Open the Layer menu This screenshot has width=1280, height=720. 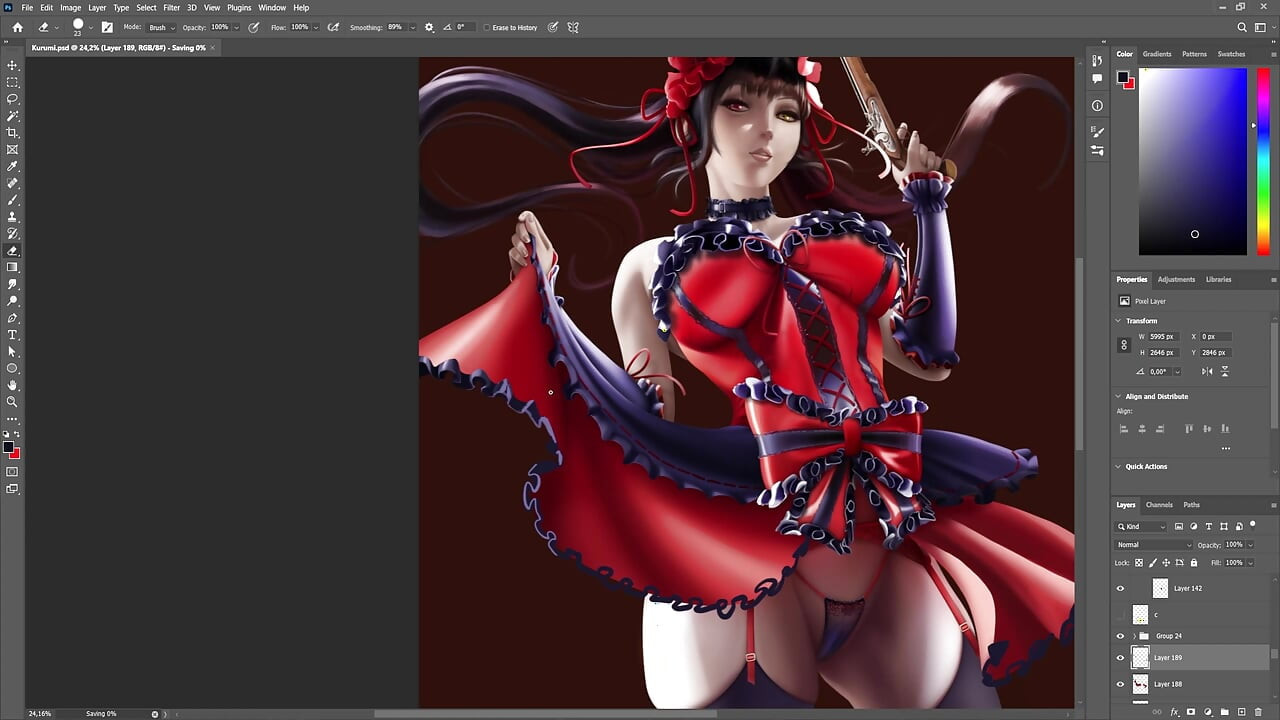point(97,7)
